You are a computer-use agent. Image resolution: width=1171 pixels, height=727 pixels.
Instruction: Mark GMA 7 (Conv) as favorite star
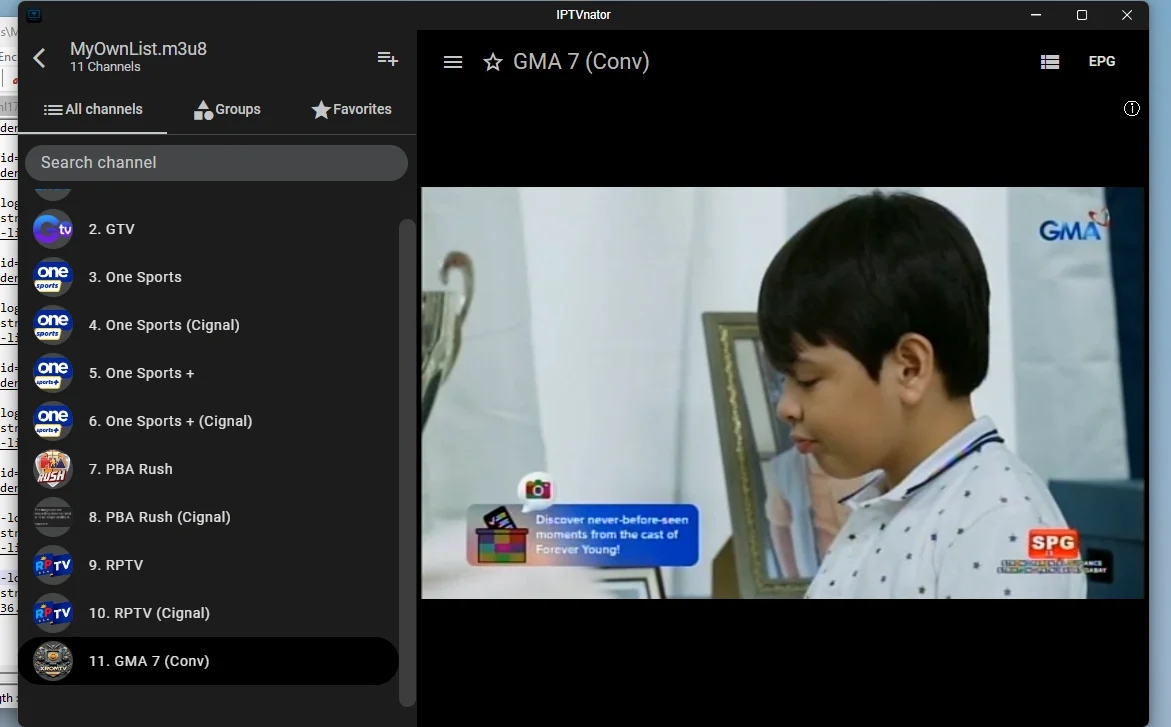(493, 62)
